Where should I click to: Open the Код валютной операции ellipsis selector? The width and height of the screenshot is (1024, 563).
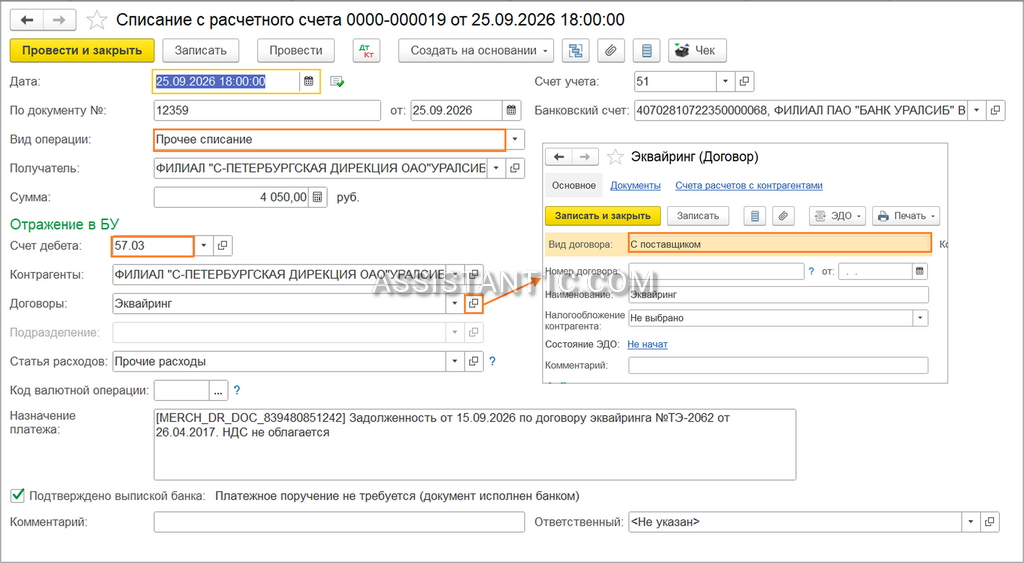[218, 391]
